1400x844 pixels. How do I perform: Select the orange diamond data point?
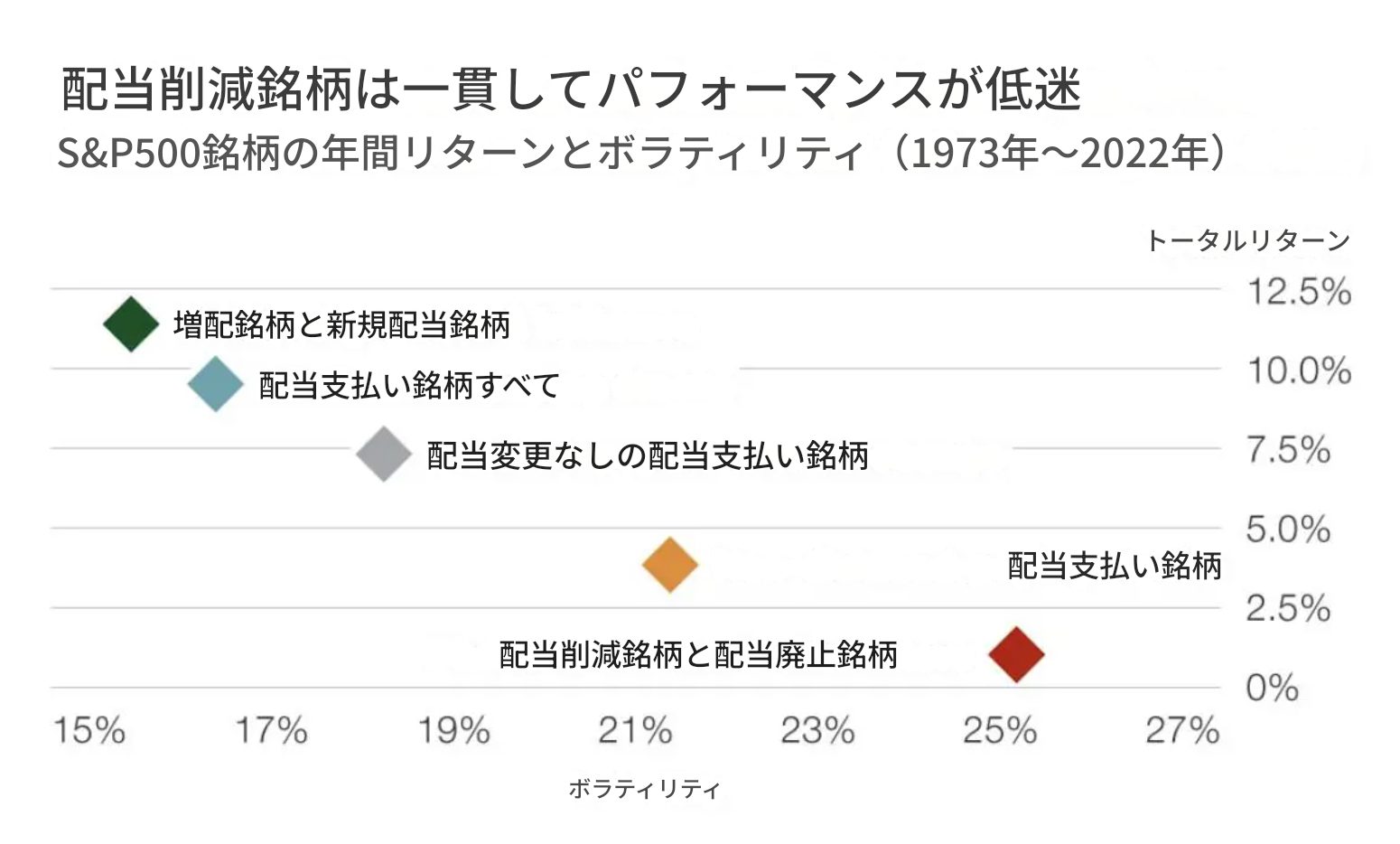[x=670, y=565]
